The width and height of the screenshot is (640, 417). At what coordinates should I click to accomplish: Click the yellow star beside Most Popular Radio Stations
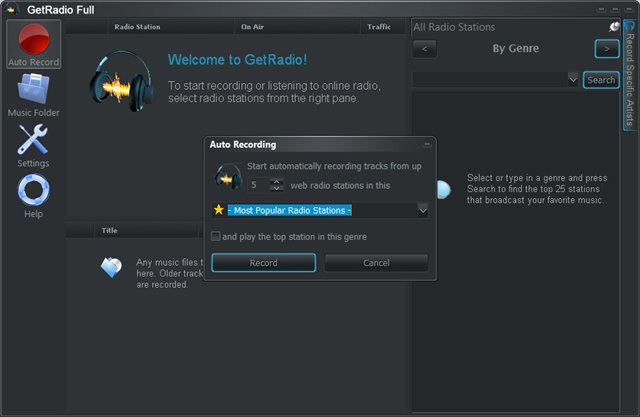coord(218,210)
